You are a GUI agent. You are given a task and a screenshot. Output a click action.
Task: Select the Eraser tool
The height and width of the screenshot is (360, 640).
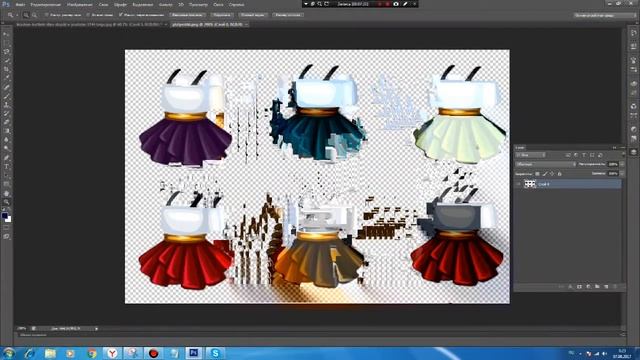[7, 122]
